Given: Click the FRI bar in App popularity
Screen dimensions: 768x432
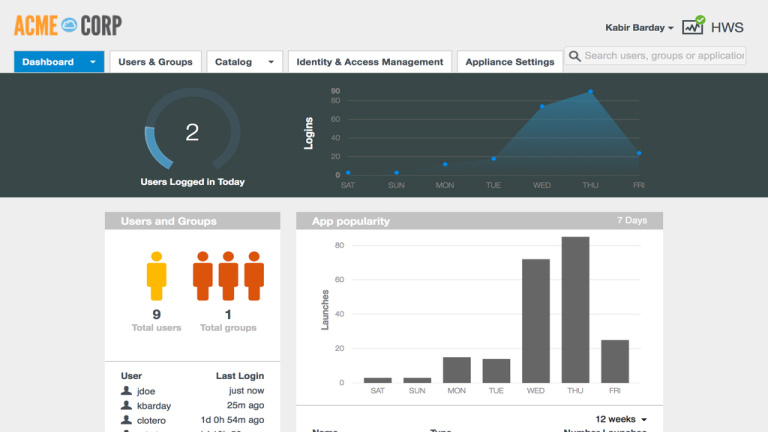Looking at the screenshot, I should click(615, 361).
